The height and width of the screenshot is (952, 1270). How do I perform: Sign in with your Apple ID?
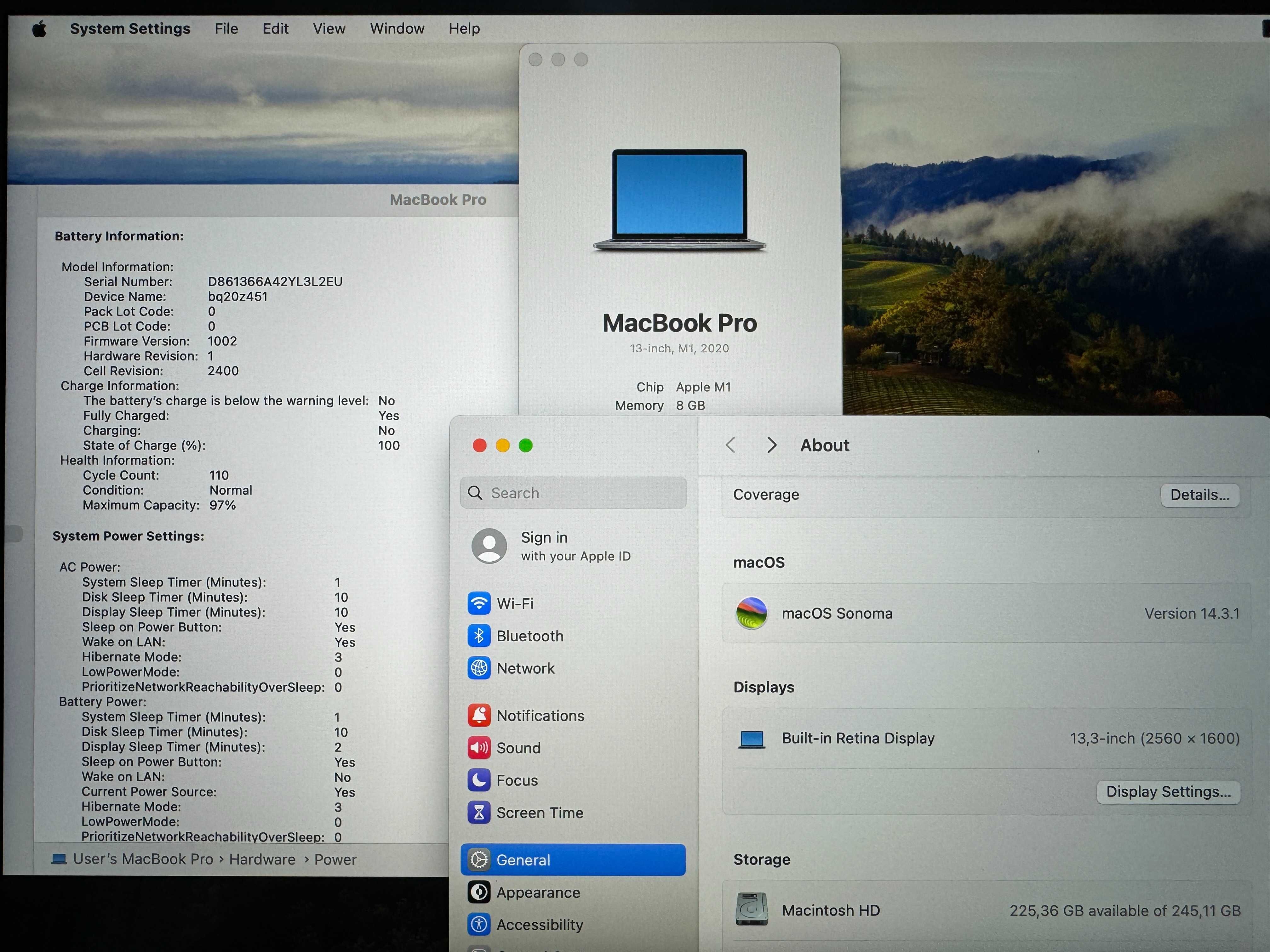575,546
